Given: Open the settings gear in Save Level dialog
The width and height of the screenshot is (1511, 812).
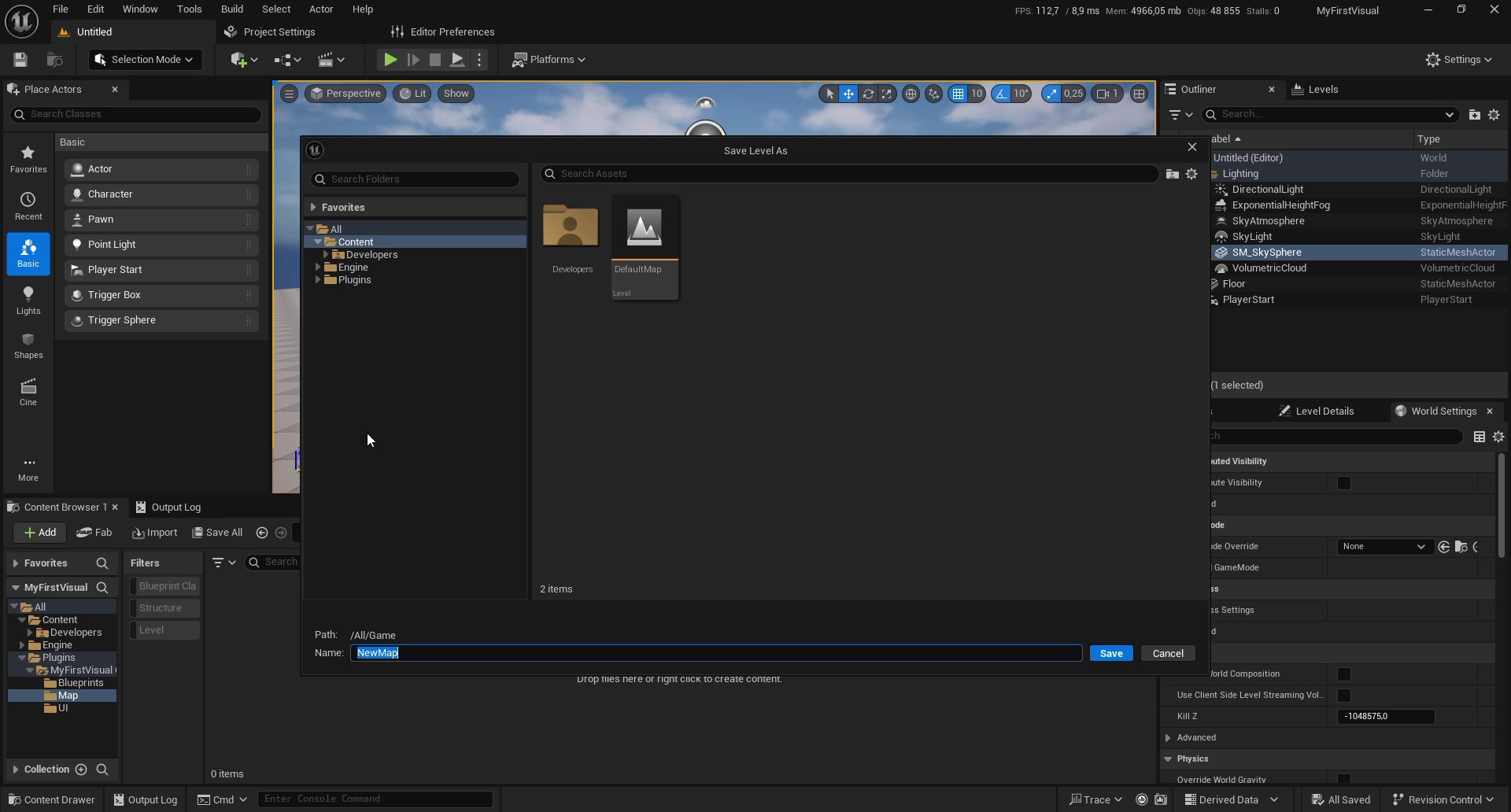Looking at the screenshot, I should 1191,174.
